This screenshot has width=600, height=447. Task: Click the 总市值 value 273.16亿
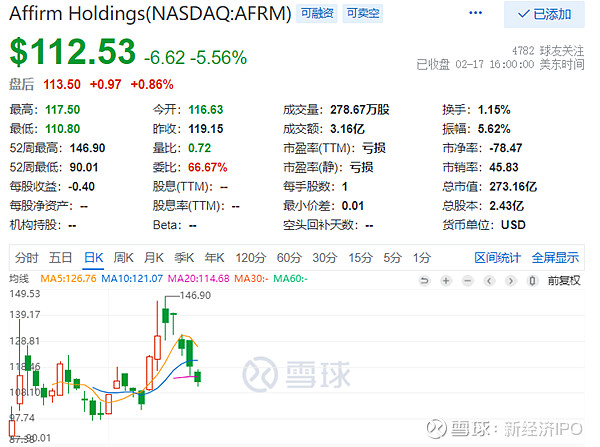coord(513,187)
